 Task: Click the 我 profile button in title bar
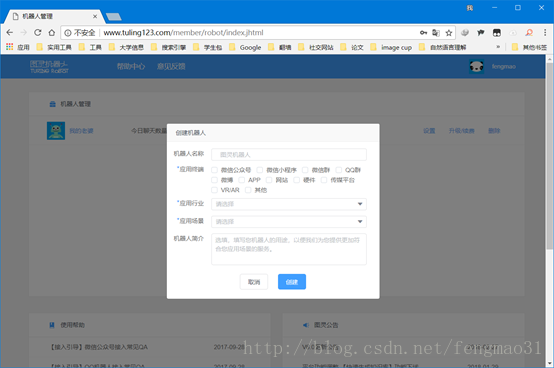[x=470, y=8]
